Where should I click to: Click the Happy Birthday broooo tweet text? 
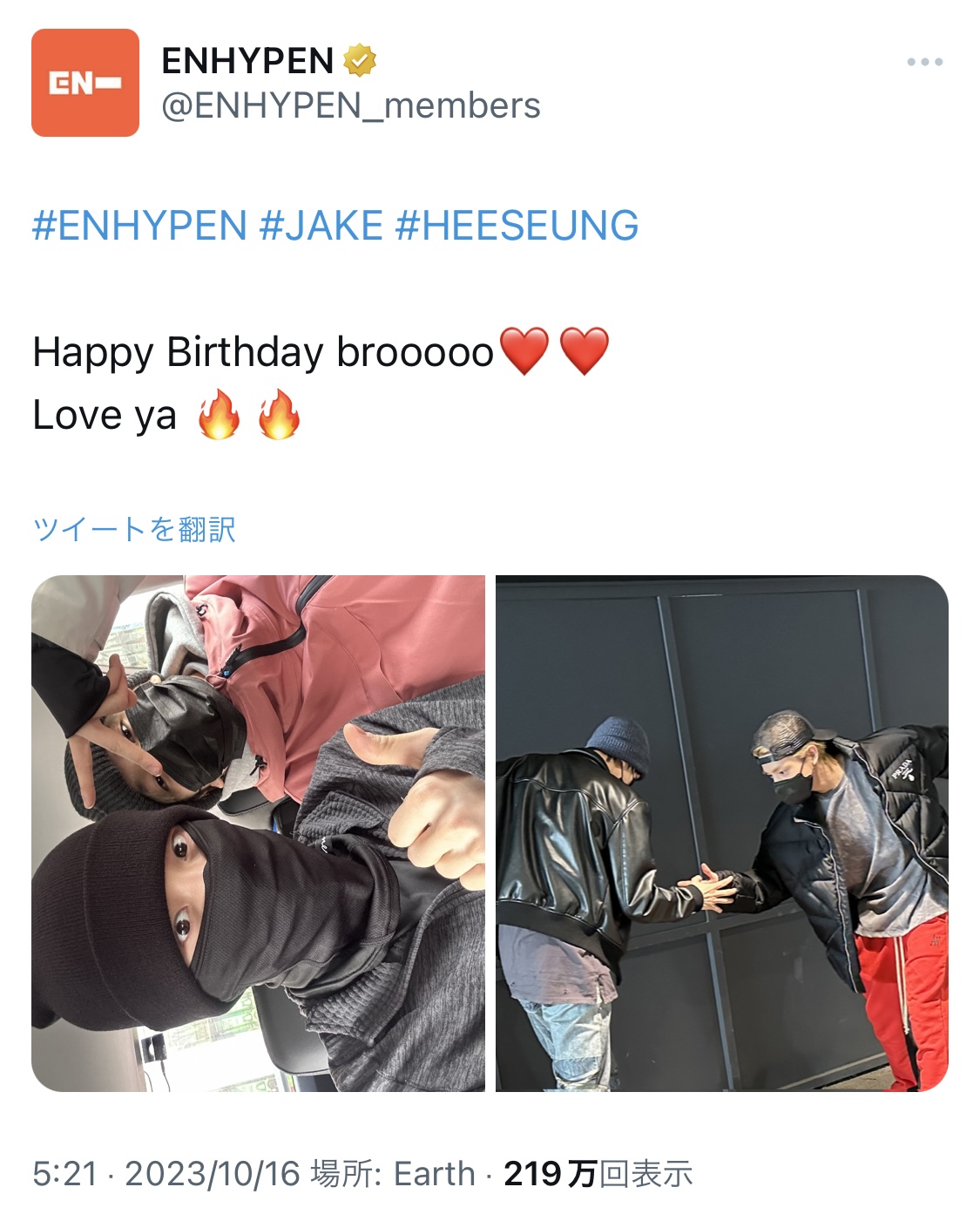(x=263, y=352)
